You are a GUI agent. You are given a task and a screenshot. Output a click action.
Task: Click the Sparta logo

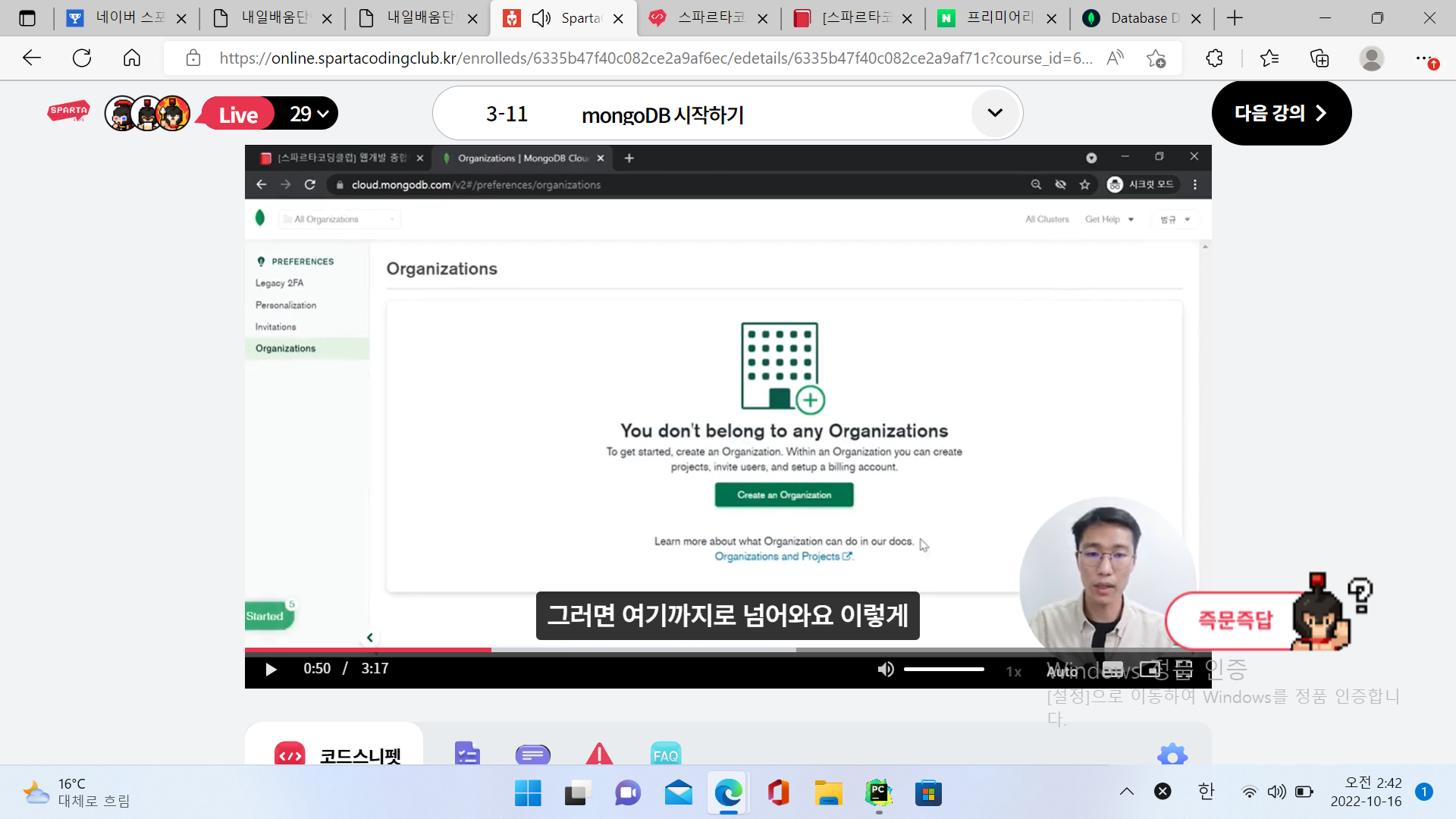tap(68, 111)
